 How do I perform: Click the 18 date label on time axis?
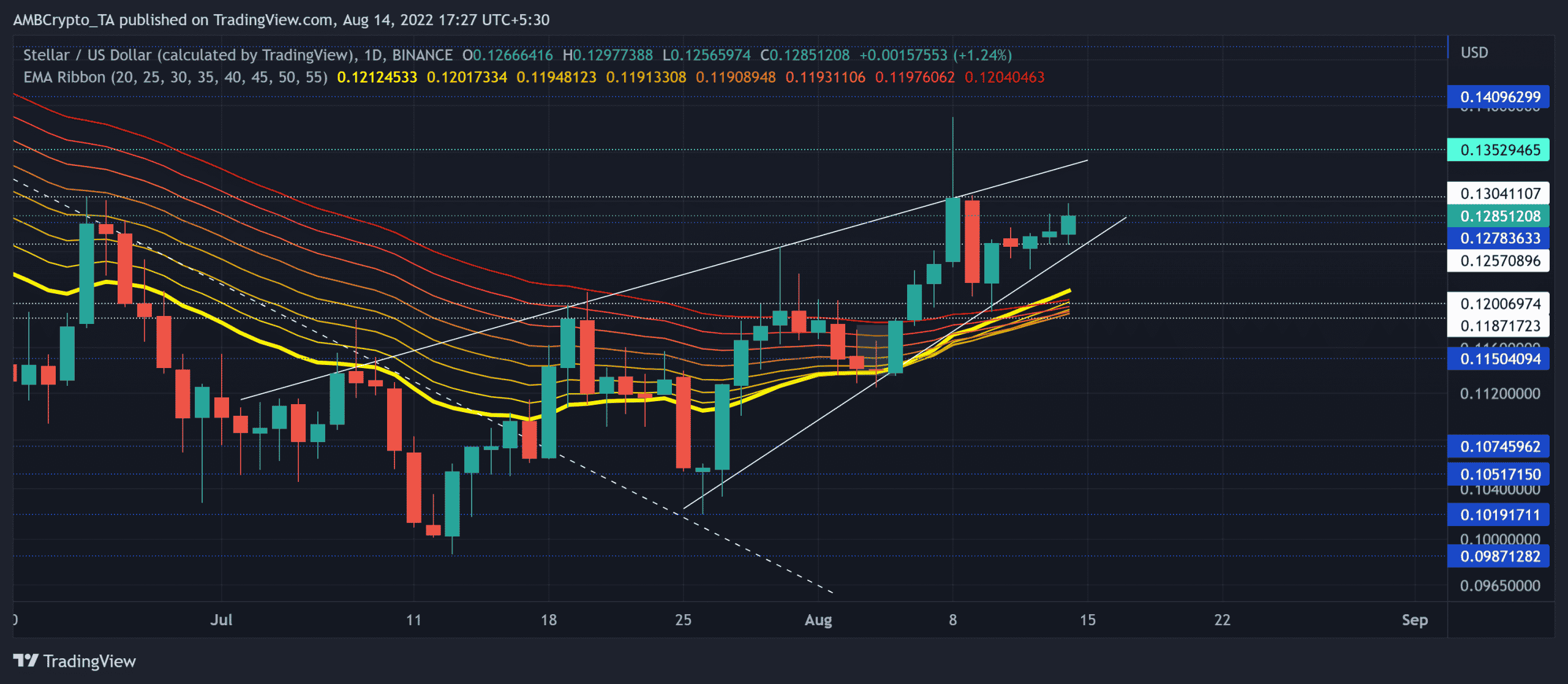coord(549,620)
